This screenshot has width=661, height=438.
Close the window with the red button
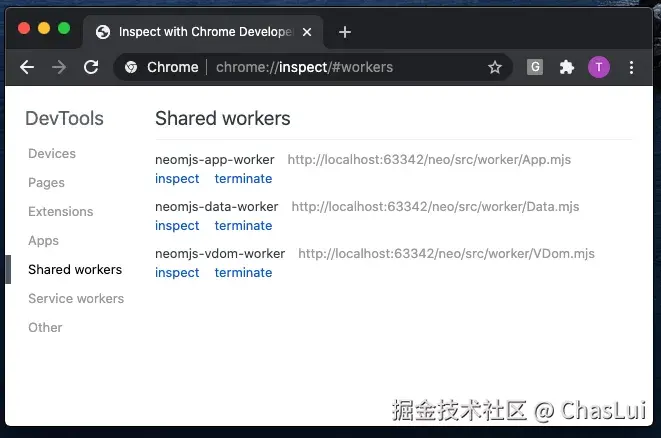coord(24,28)
